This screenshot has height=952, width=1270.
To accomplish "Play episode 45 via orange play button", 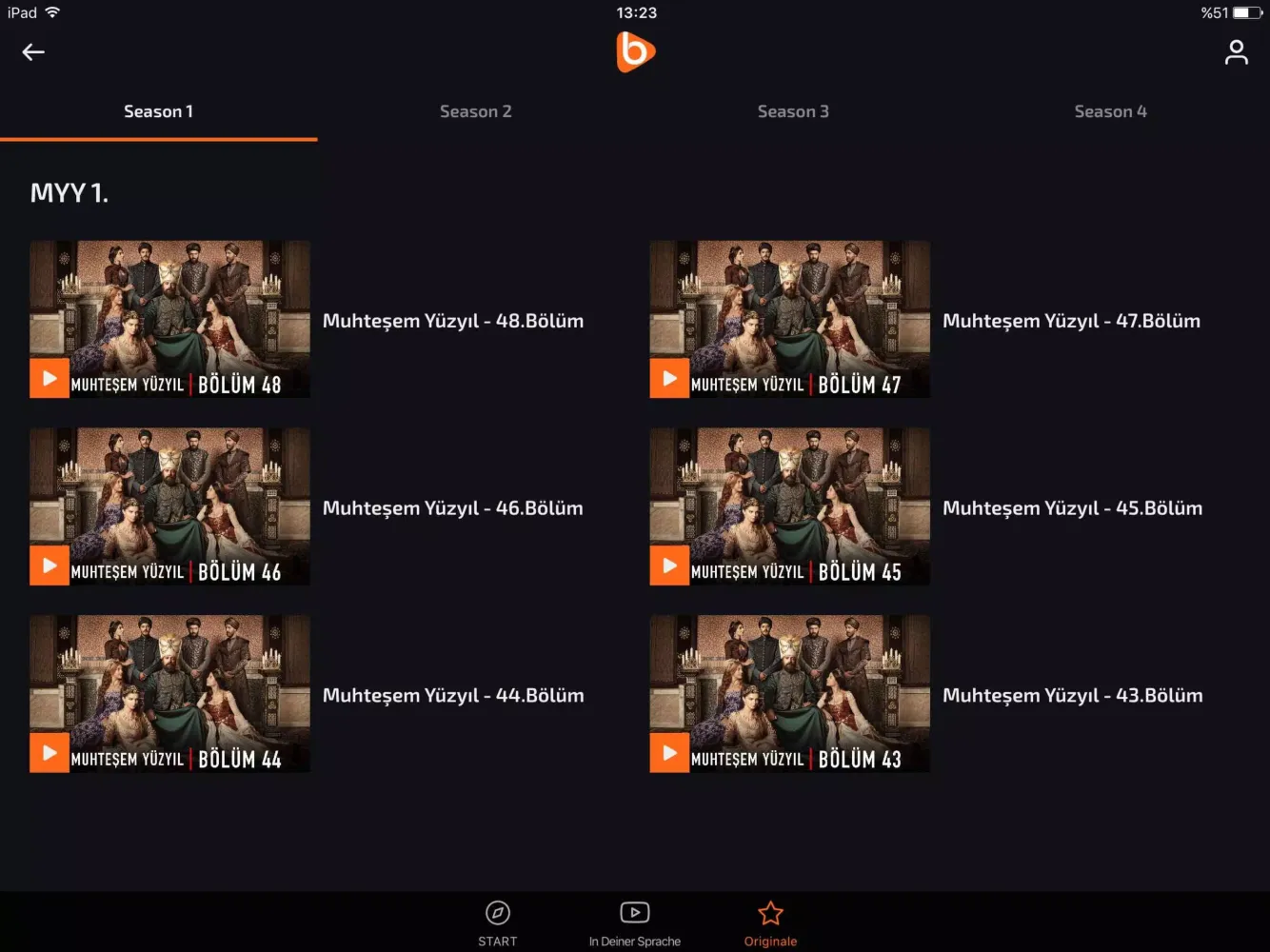I will tap(669, 565).
